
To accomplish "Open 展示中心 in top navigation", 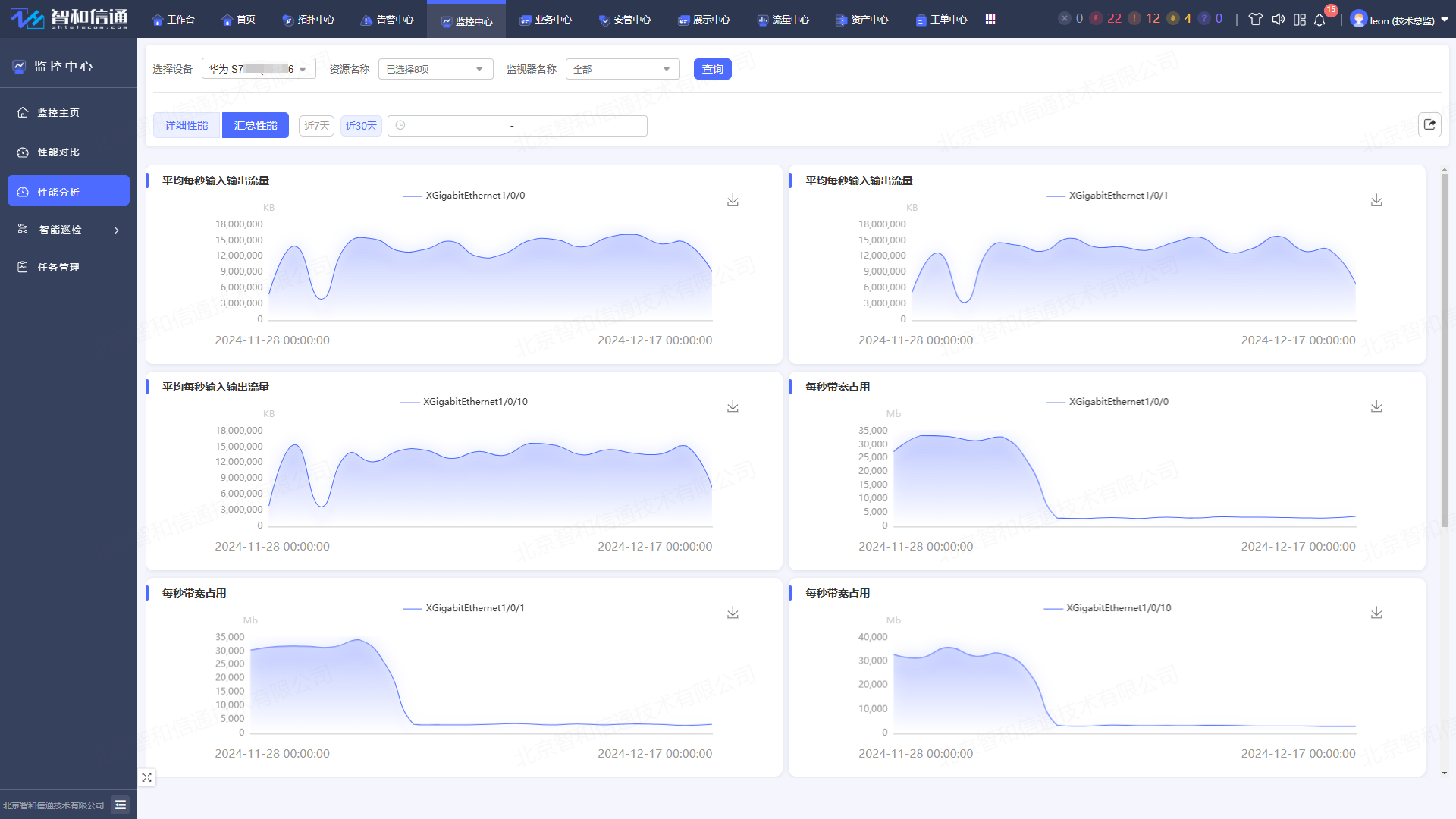I will pyautogui.click(x=704, y=20).
